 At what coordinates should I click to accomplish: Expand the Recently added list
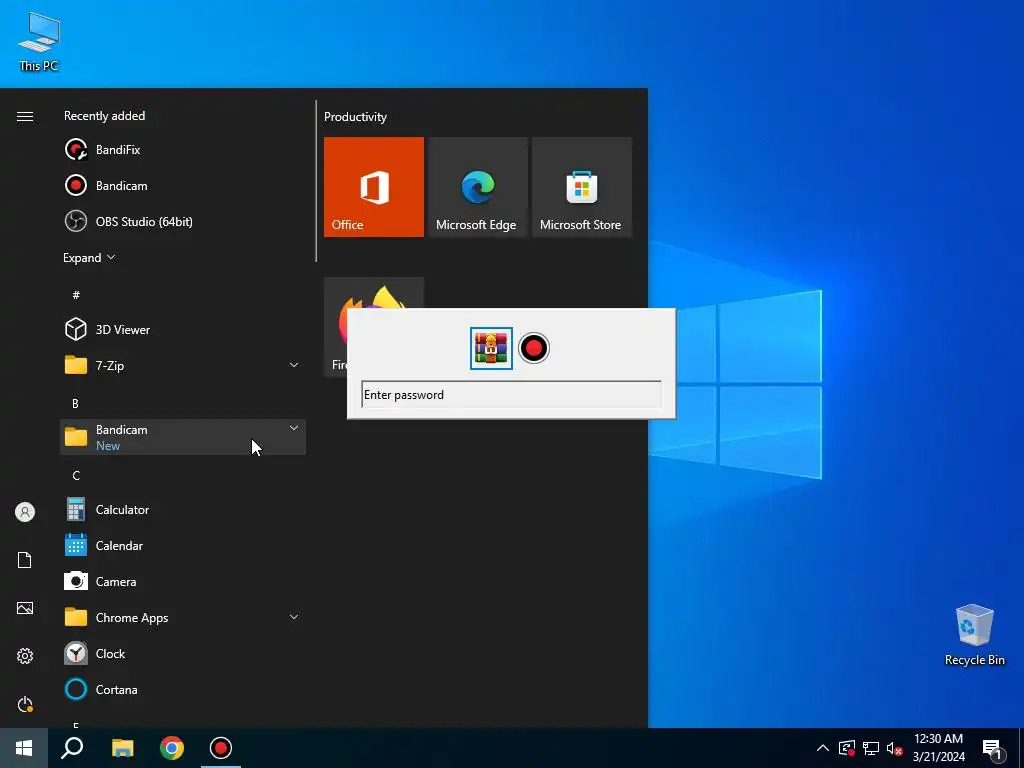coord(89,257)
